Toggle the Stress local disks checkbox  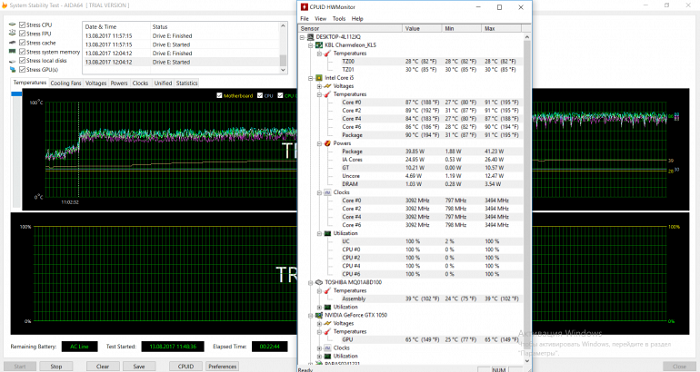(x=22, y=60)
